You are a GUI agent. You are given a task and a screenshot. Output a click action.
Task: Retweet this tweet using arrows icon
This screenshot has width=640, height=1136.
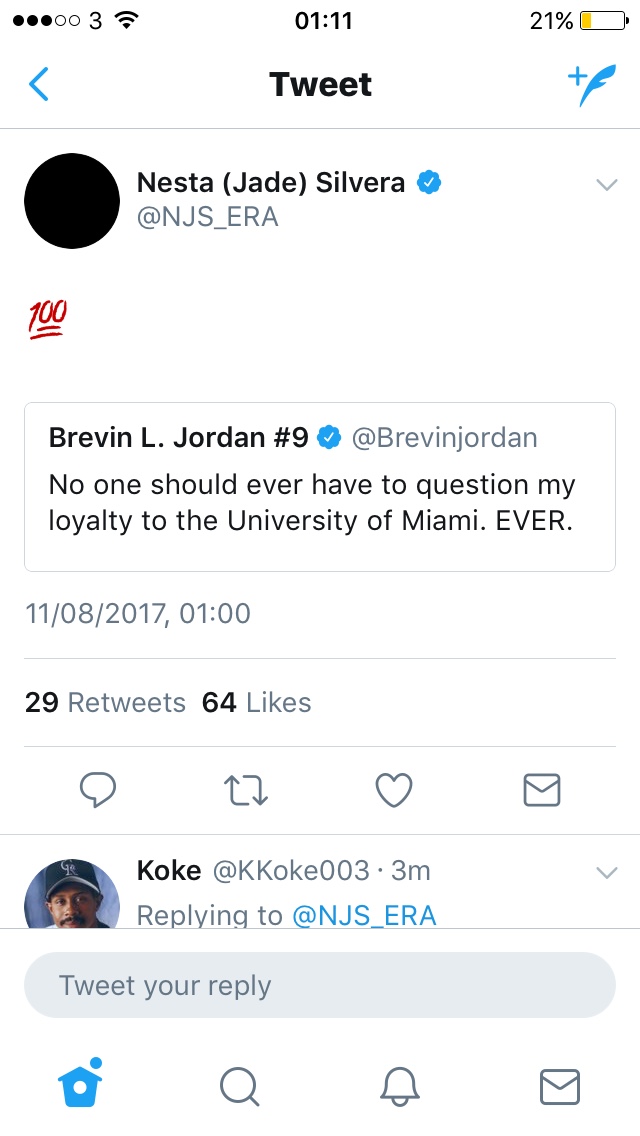pyautogui.click(x=246, y=790)
